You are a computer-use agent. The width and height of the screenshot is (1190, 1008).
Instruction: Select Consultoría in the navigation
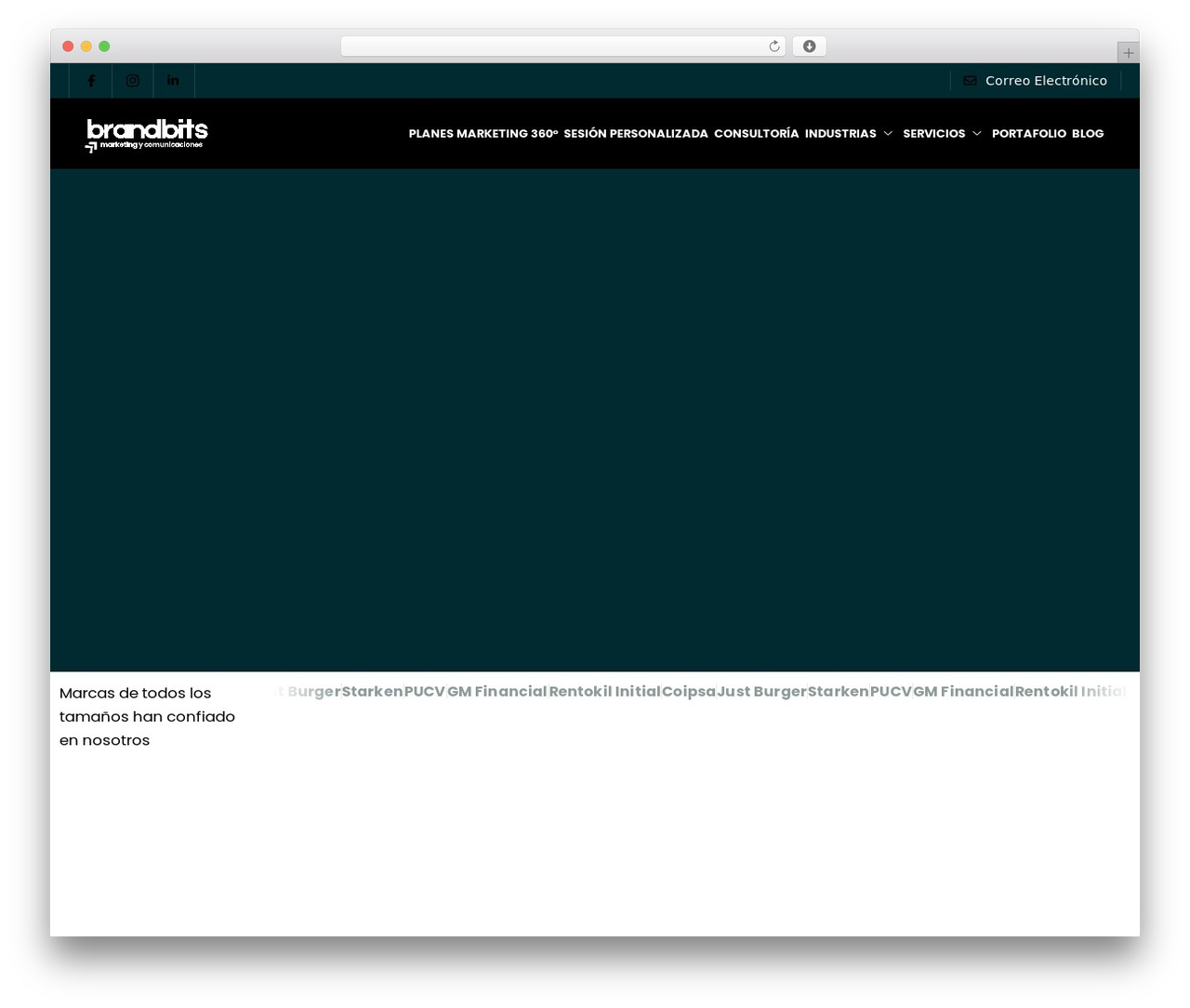click(x=757, y=134)
